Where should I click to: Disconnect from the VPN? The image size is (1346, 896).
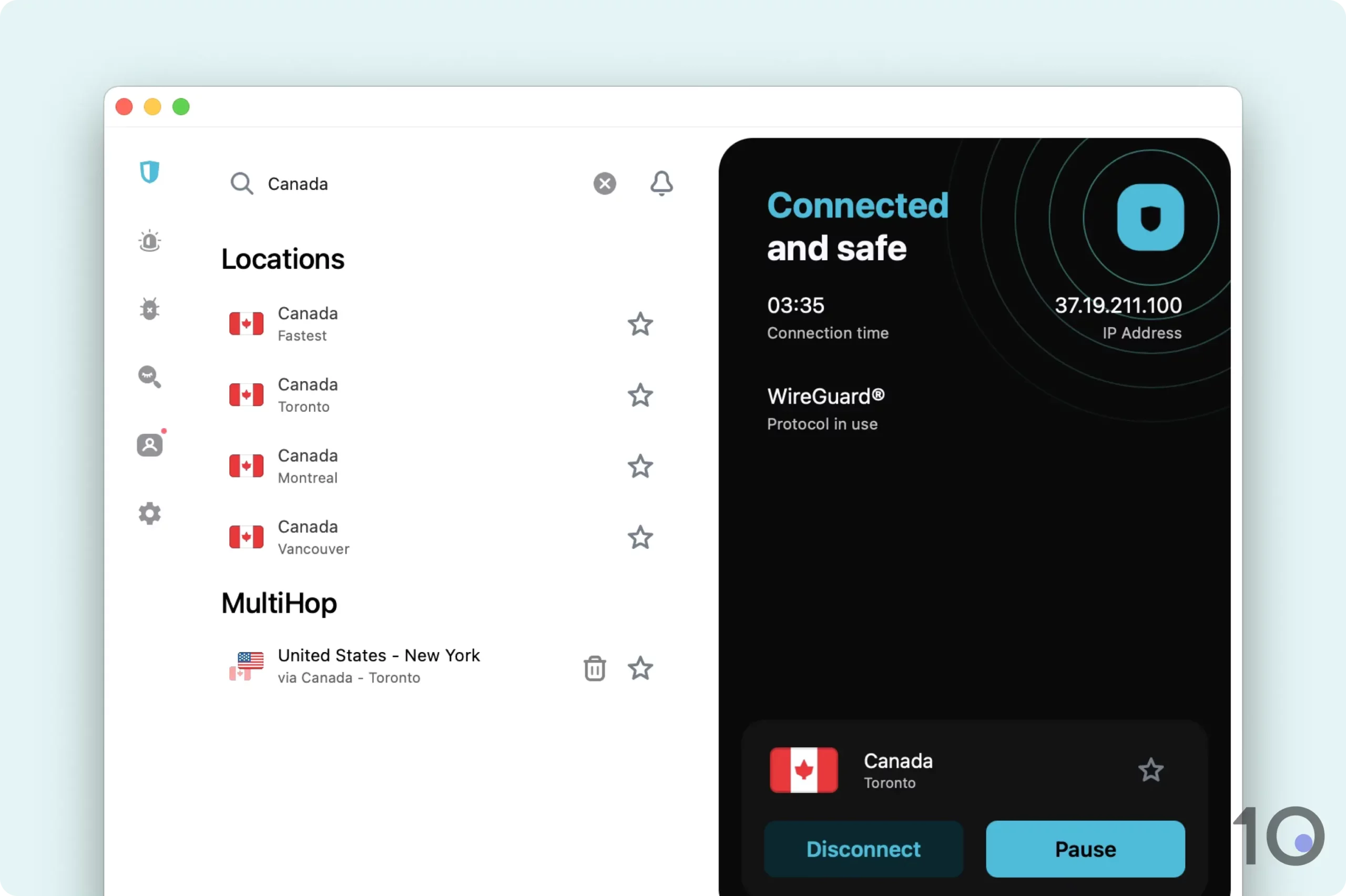pyautogui.click(x=863, y=849)
